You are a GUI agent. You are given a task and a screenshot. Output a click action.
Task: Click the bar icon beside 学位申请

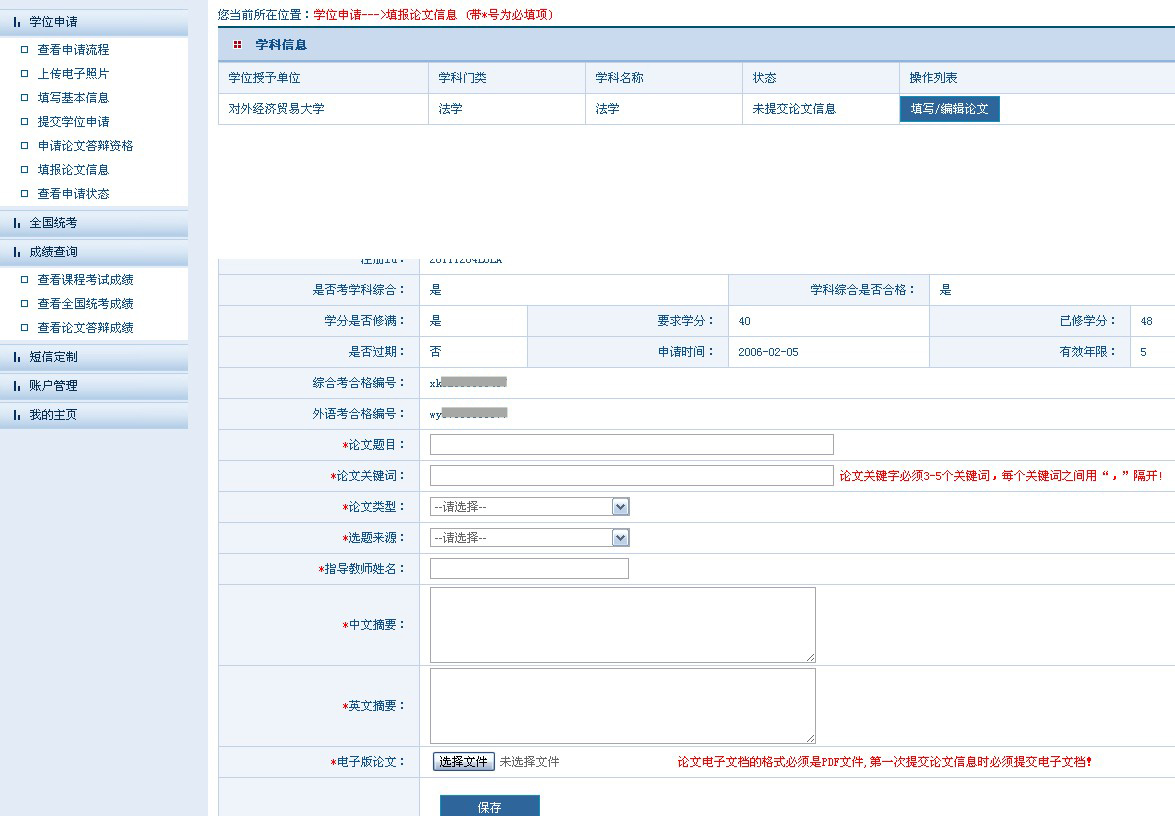(16, 22)
